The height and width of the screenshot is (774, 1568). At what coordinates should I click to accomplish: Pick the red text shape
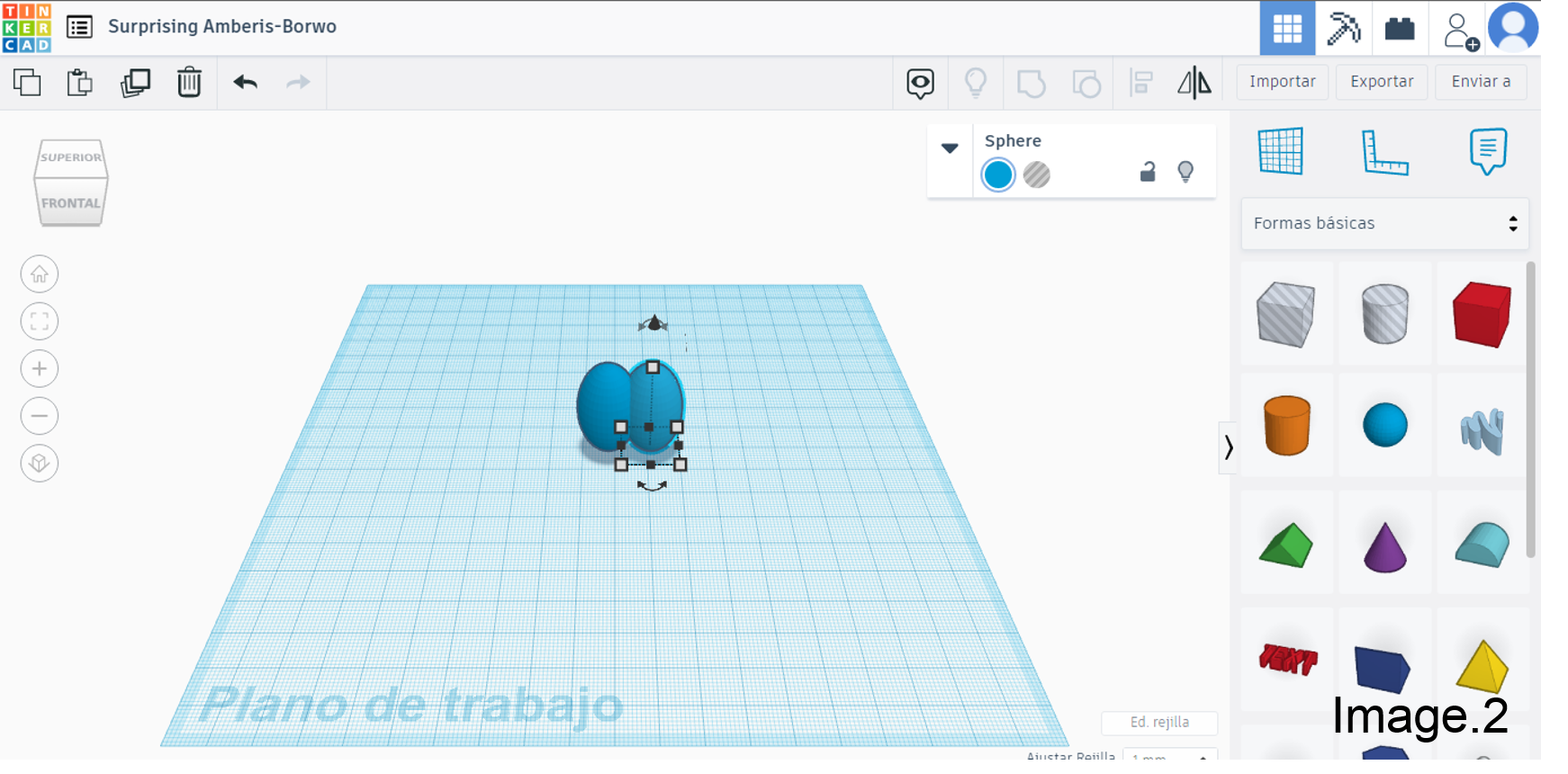pos(1287,660)
